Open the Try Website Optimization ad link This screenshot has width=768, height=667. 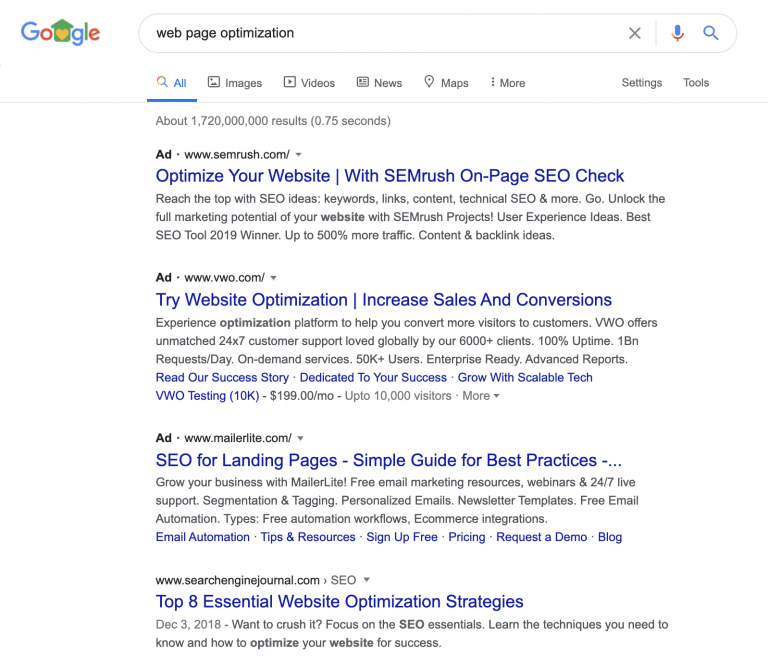pos(384,300)
